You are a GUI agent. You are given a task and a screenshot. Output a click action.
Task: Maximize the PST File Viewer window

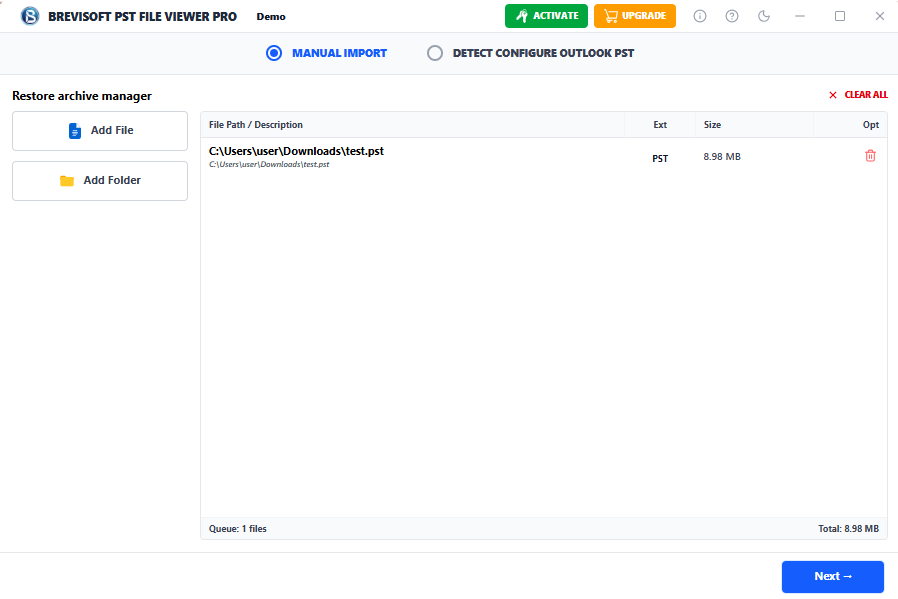pyautogui.click(x=840, y=16)
